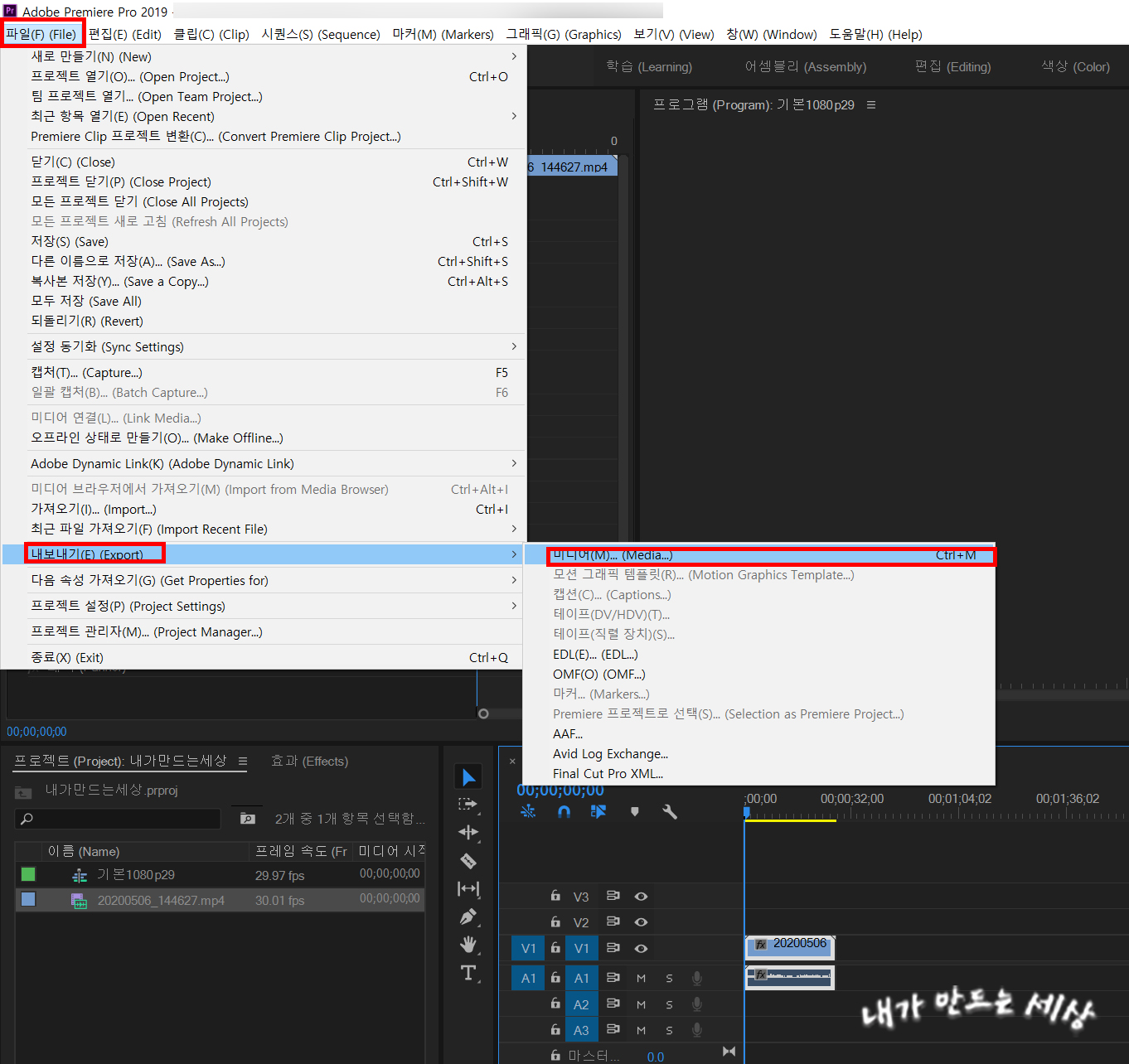The image size is (1129, 1064).
Task: Open the Export (내보내기) submenu
Action: 264,554
